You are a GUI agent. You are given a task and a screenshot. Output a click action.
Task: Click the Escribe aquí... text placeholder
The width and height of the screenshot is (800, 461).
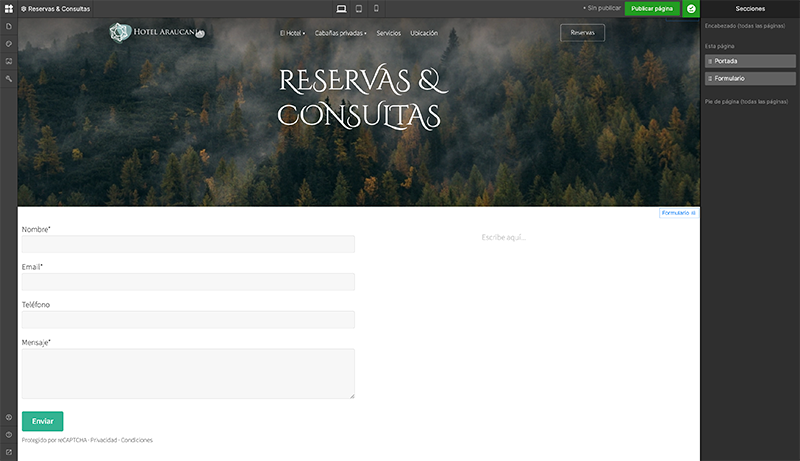click(x=504, y=237)
